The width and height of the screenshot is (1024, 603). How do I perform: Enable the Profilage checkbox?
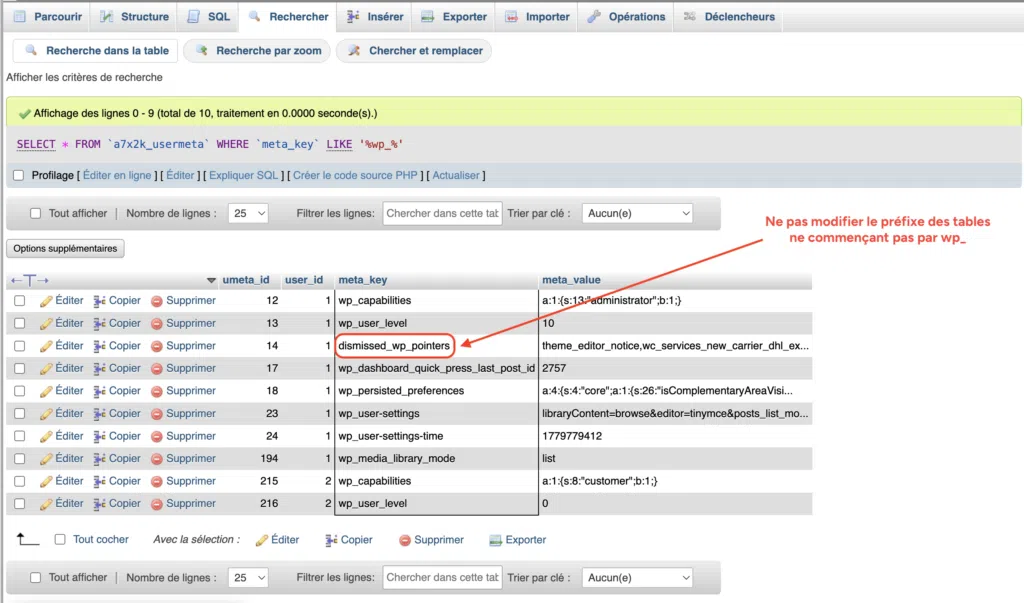(18, 175)
